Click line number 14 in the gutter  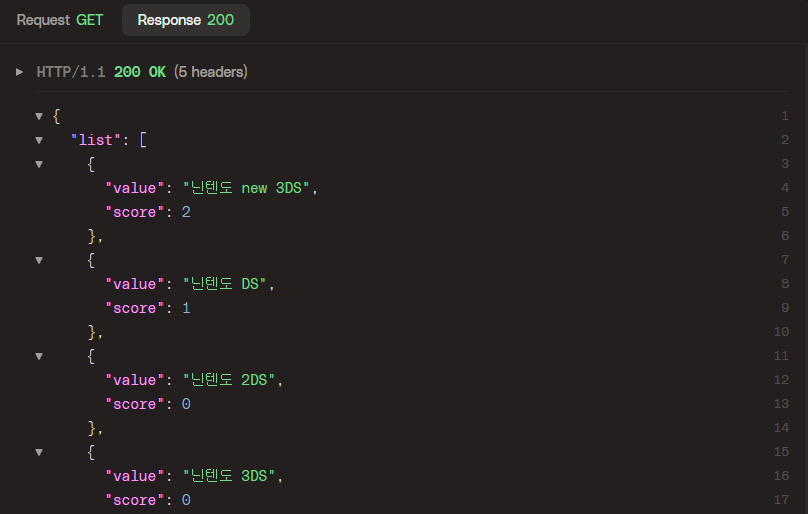[781, 427]
